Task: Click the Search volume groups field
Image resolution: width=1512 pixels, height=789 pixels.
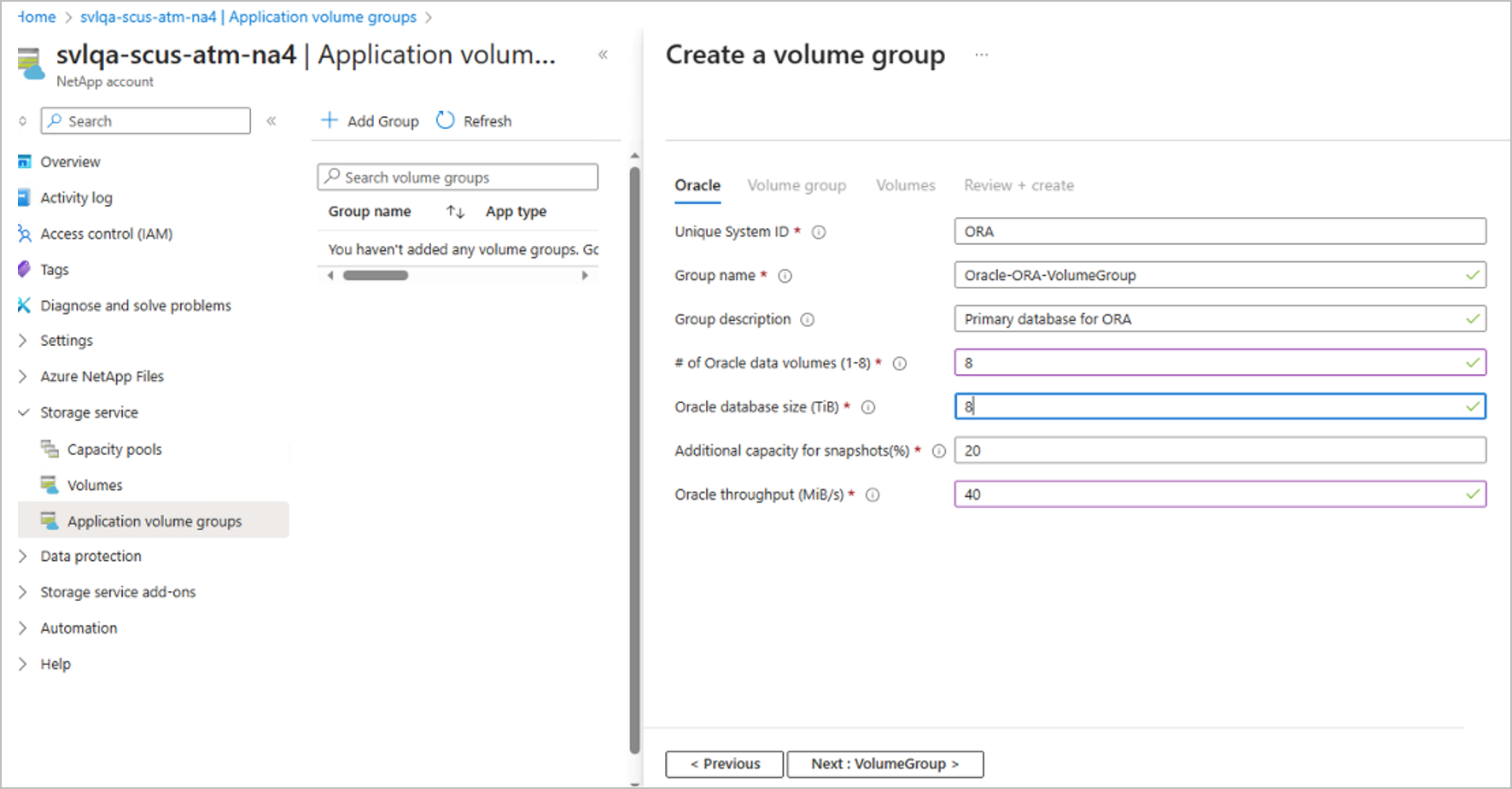Action: tap(458, 177)
